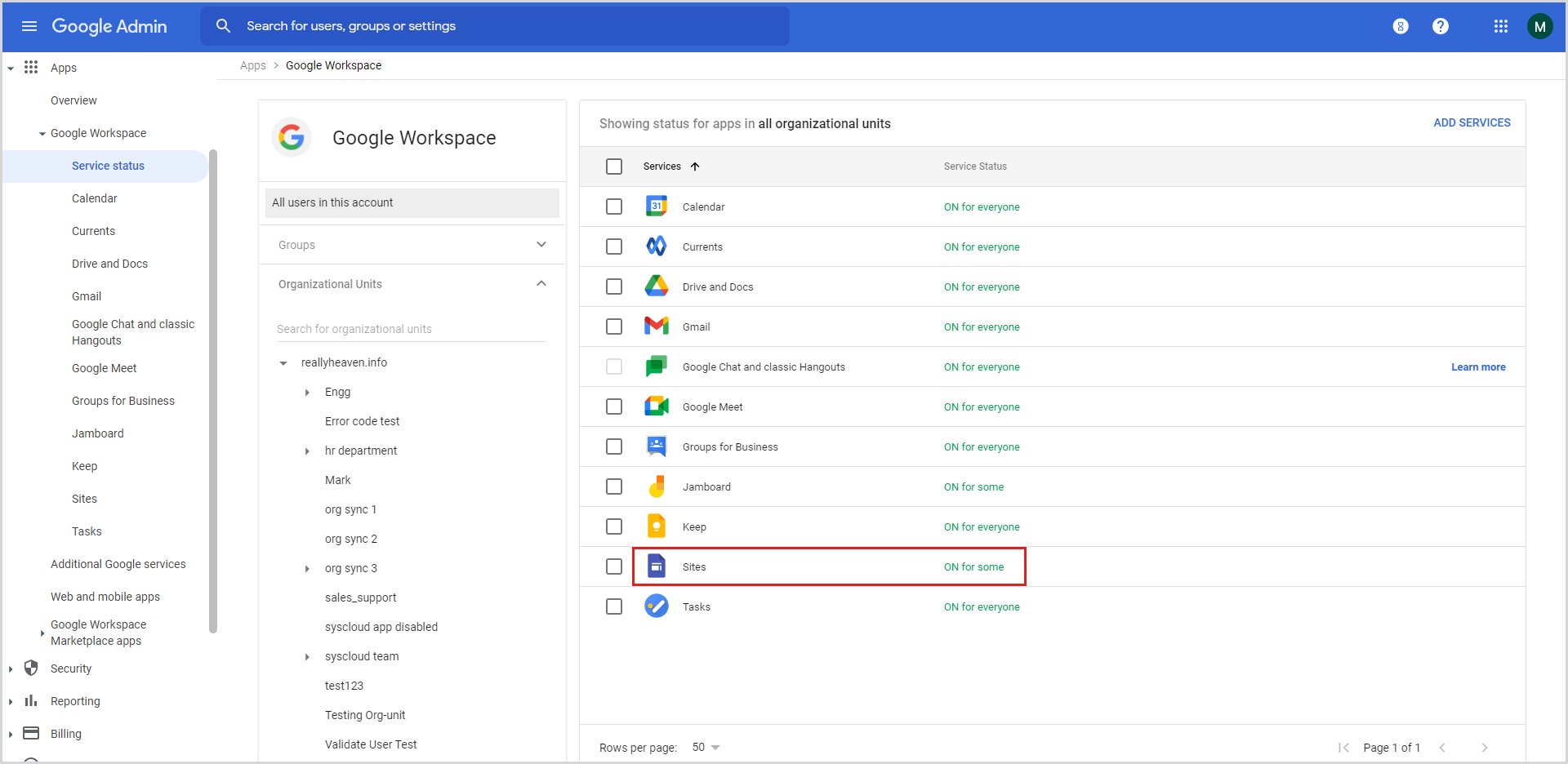Check the Drive and Docs checkbox
Image resolution: width=1568 pixels, height=764 pixels.
[x=614, y=286]
